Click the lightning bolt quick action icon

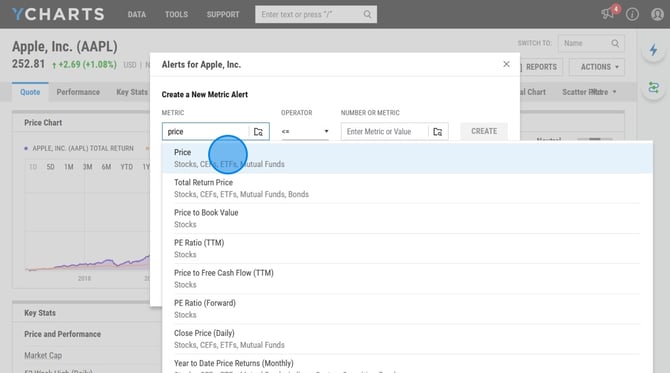(x=653, y=50)
